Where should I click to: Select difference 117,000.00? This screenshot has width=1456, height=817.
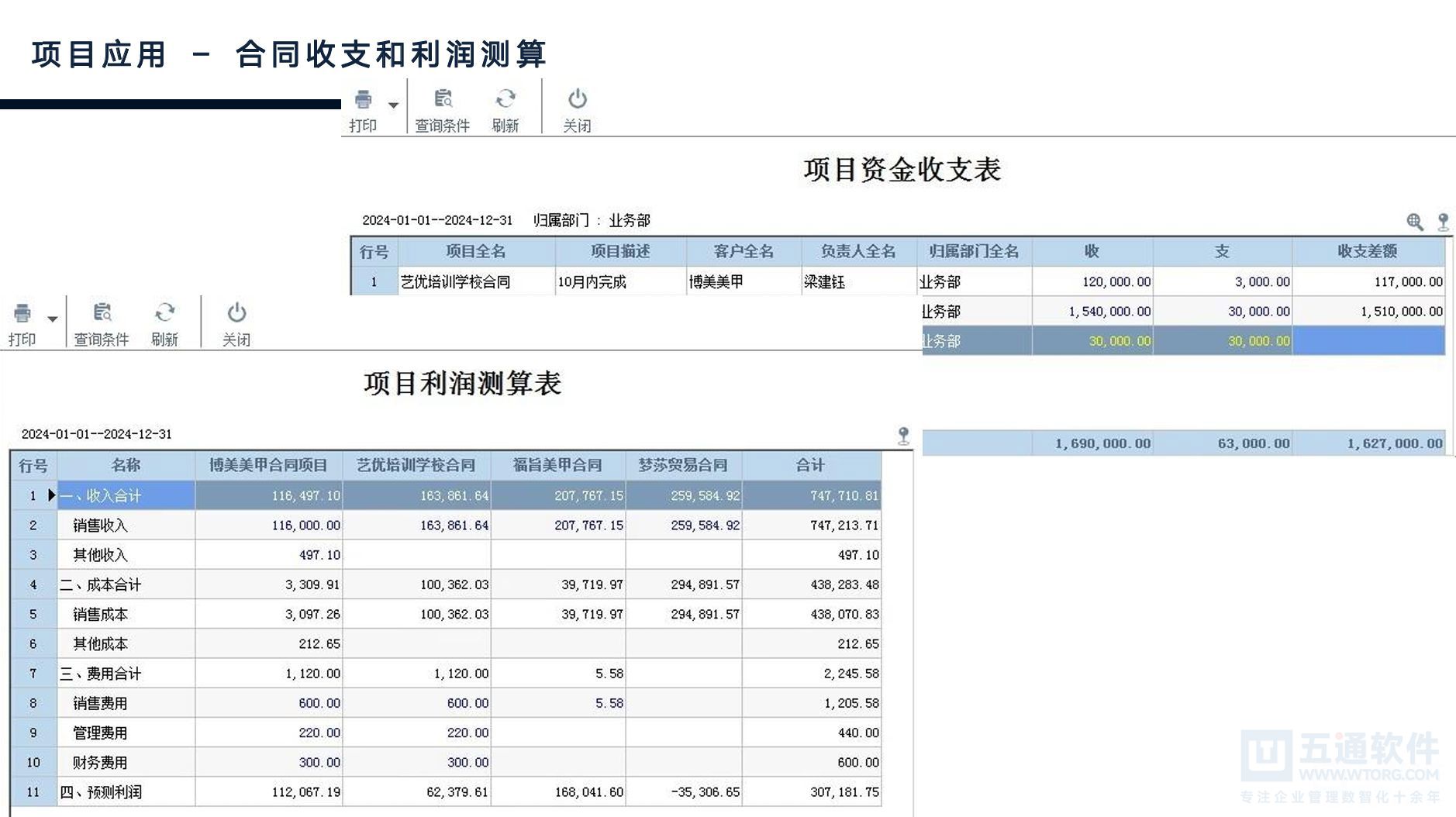point(1368,281)
